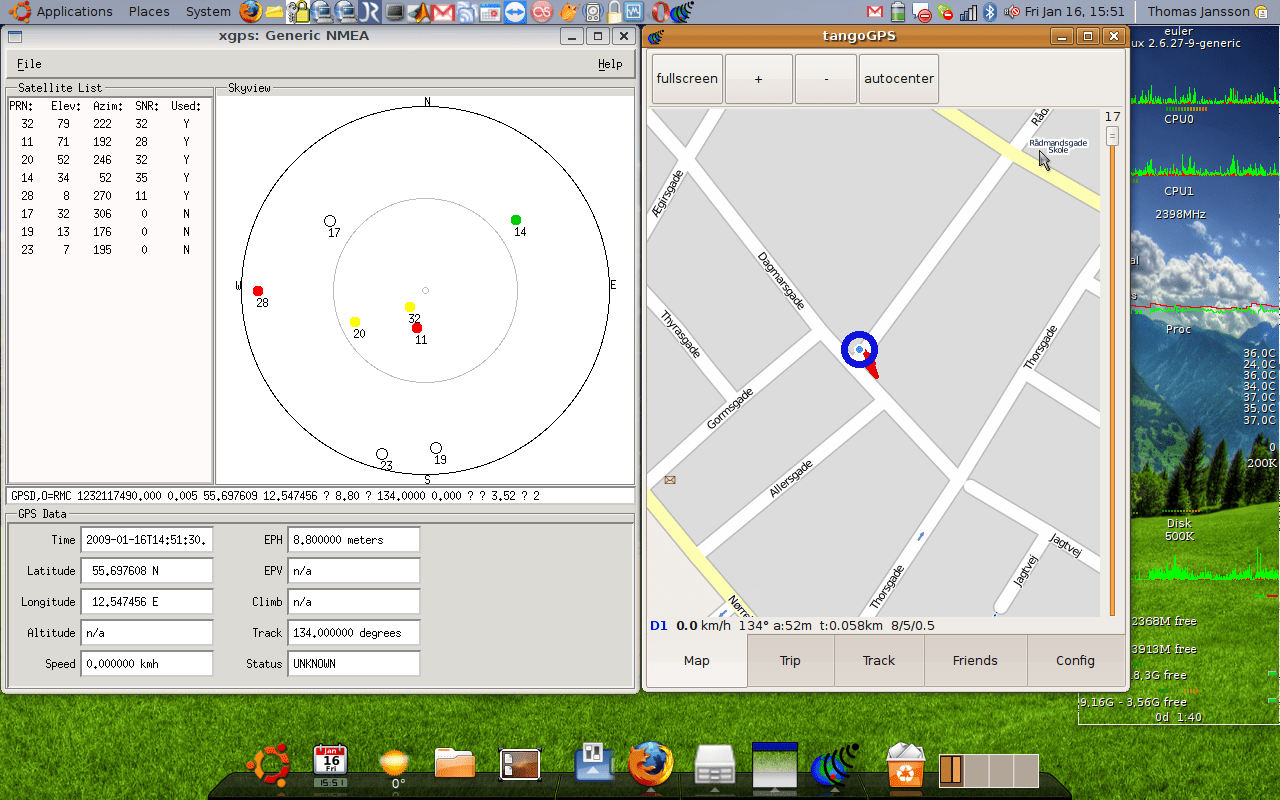Open the Trip tab in tangoGPS
Image resolution: width=1280 pixels, height=800 pixels.
pos(789,660)
